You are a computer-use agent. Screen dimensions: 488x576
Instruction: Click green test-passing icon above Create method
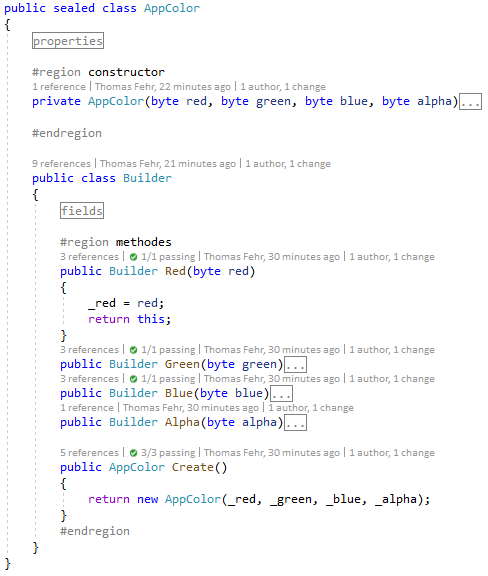133,453
